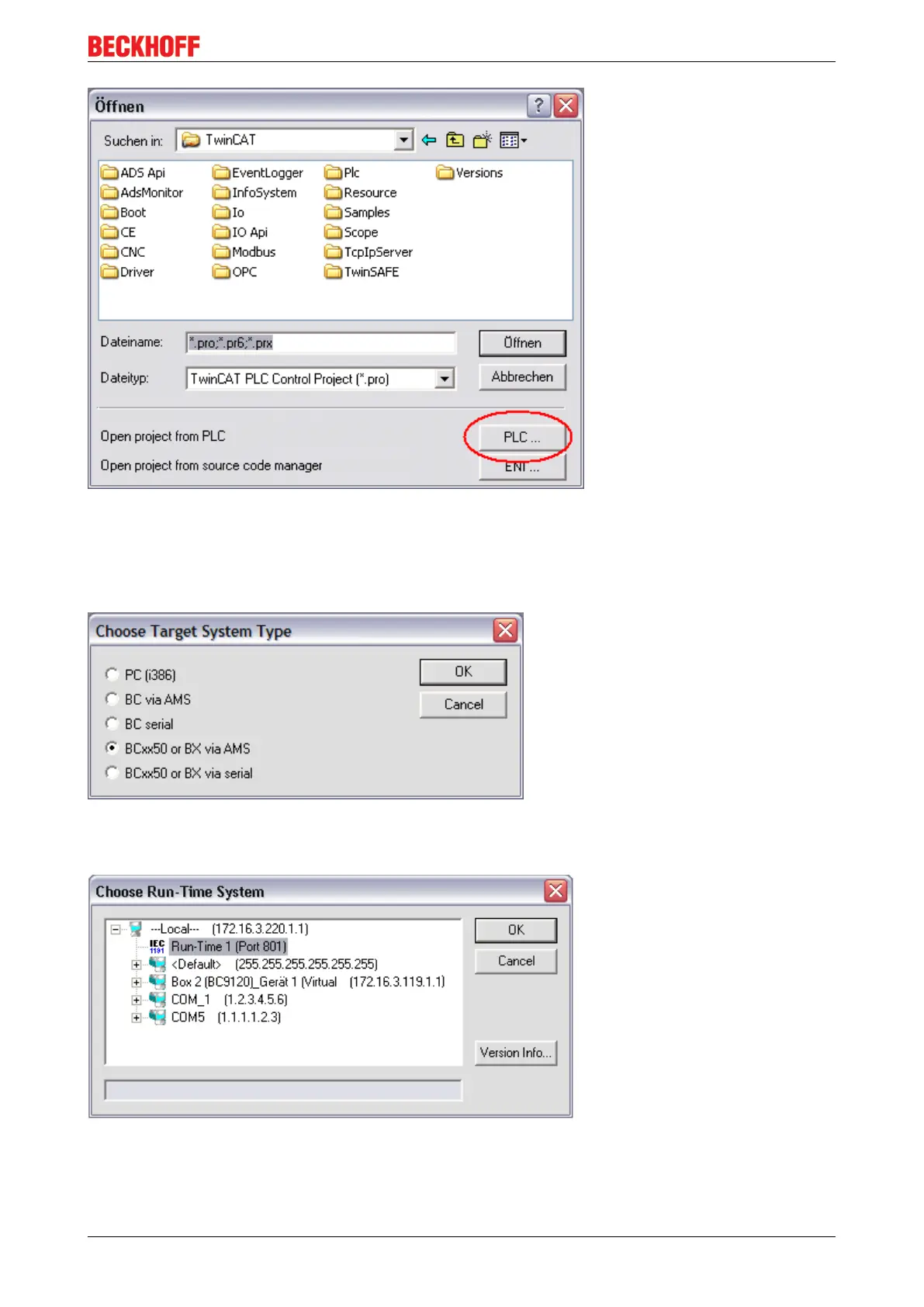
Task: Select the Driver folder
Action: pyautogui.click(x=127, y=272)
